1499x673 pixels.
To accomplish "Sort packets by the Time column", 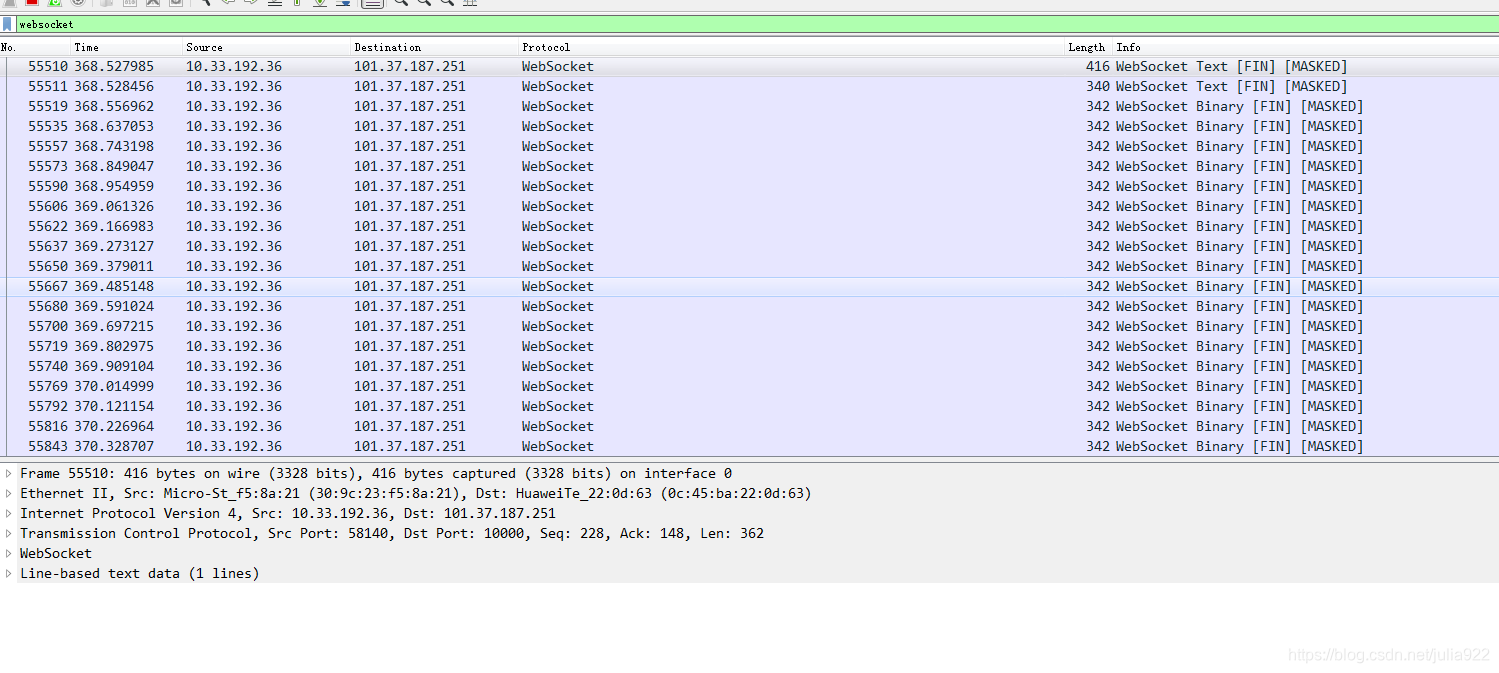I will (87, 47).
